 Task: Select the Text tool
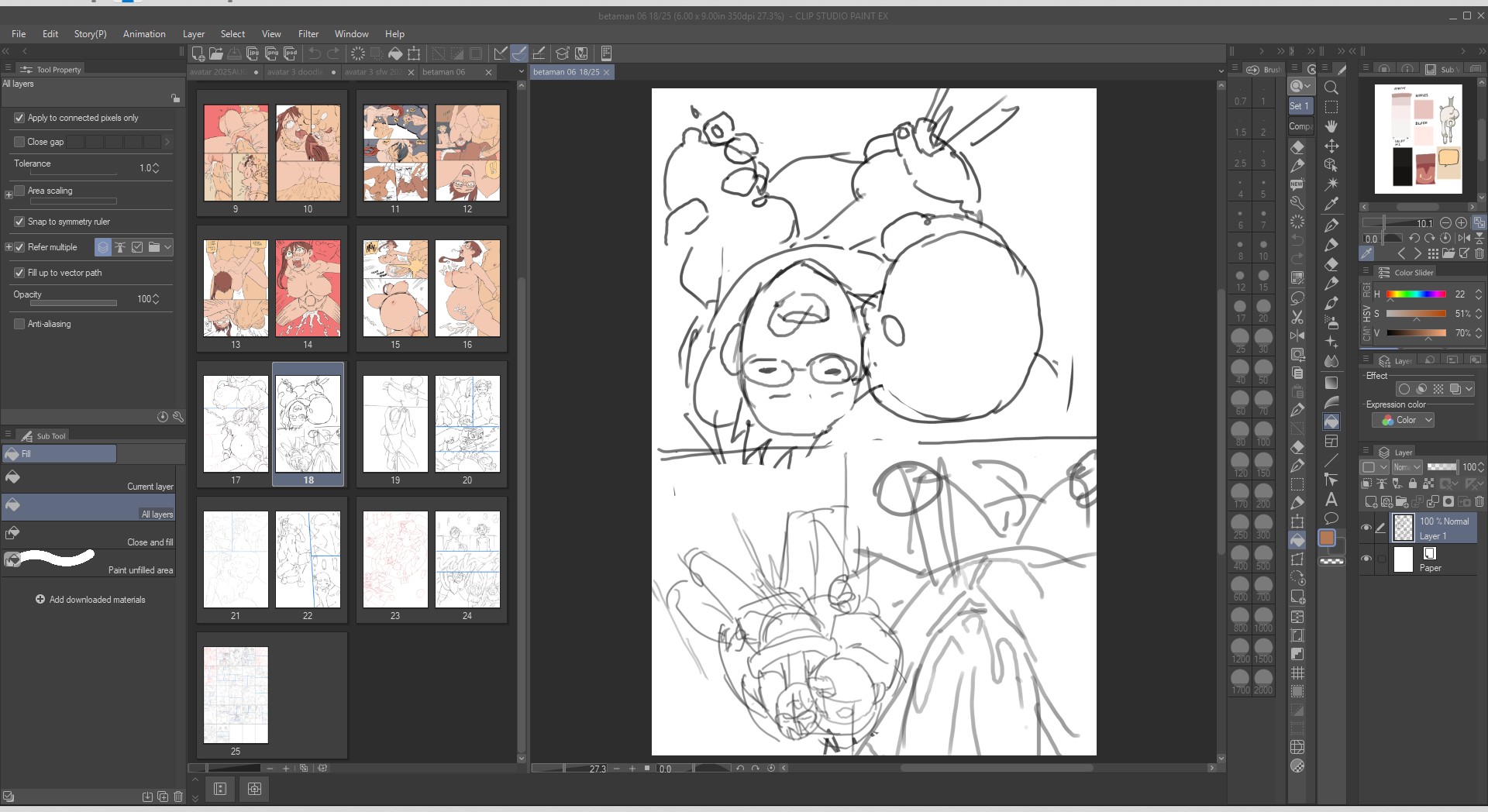[x=1331, y=500]
